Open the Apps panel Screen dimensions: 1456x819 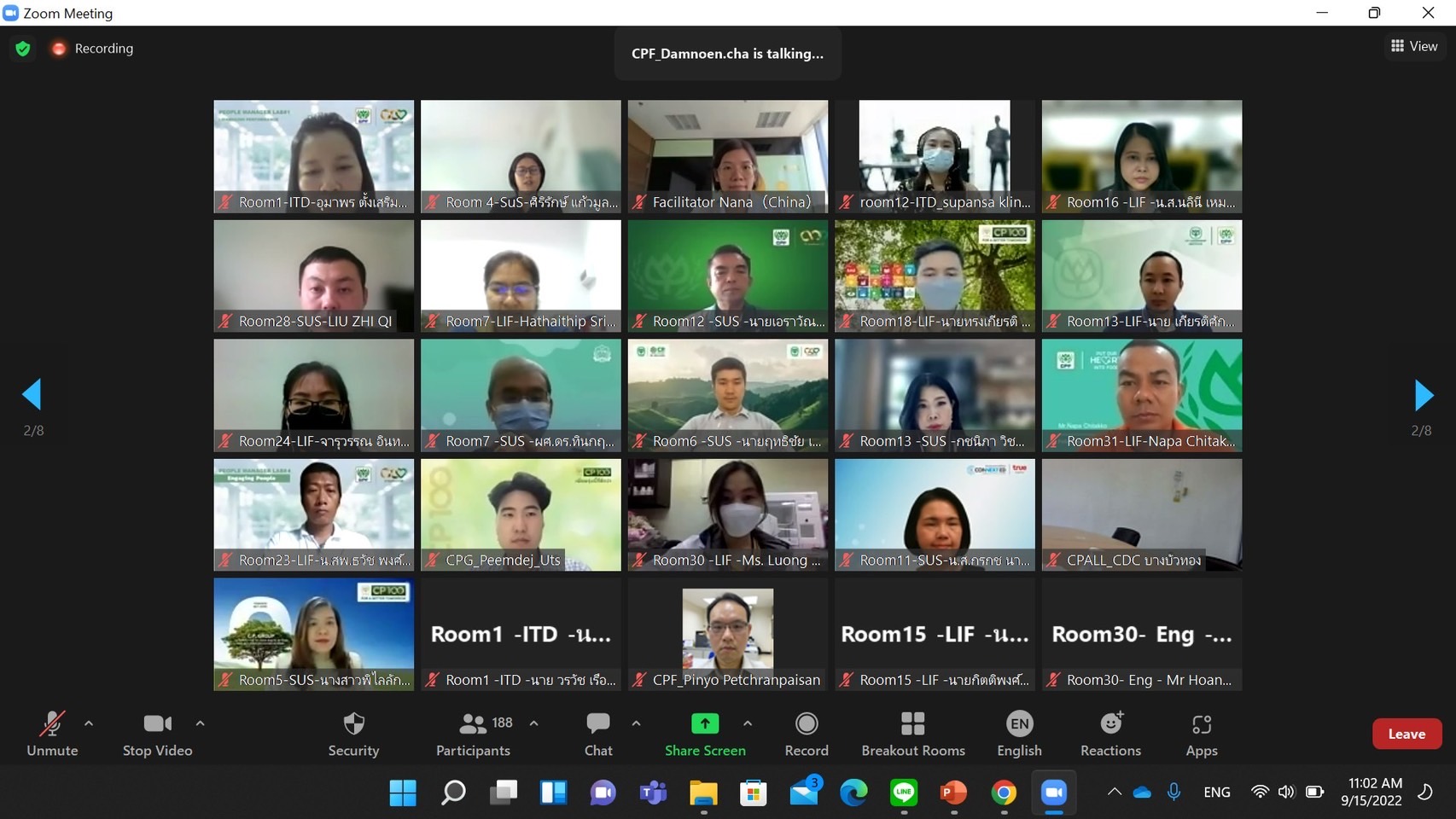pyautogui.click(x=1201, y=734)
